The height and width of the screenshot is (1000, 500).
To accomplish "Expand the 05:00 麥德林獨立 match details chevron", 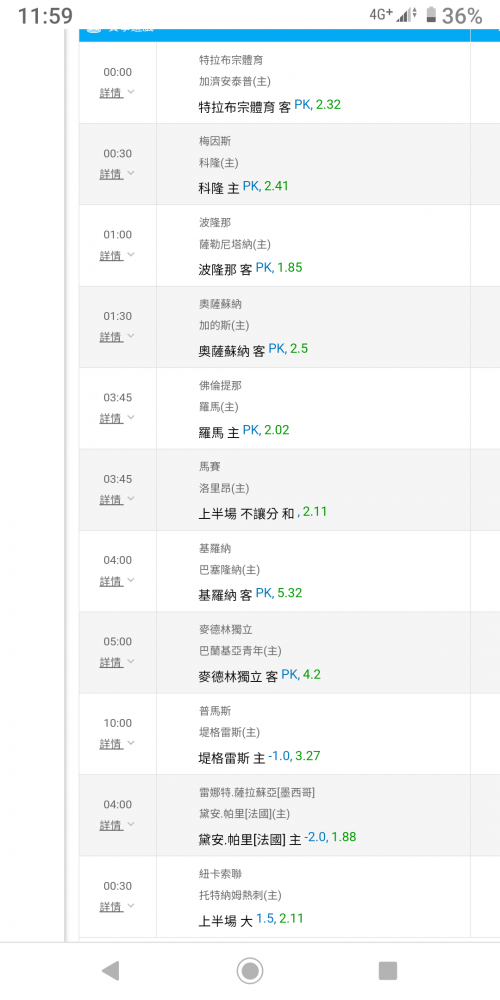I will [x=131, y=661].
